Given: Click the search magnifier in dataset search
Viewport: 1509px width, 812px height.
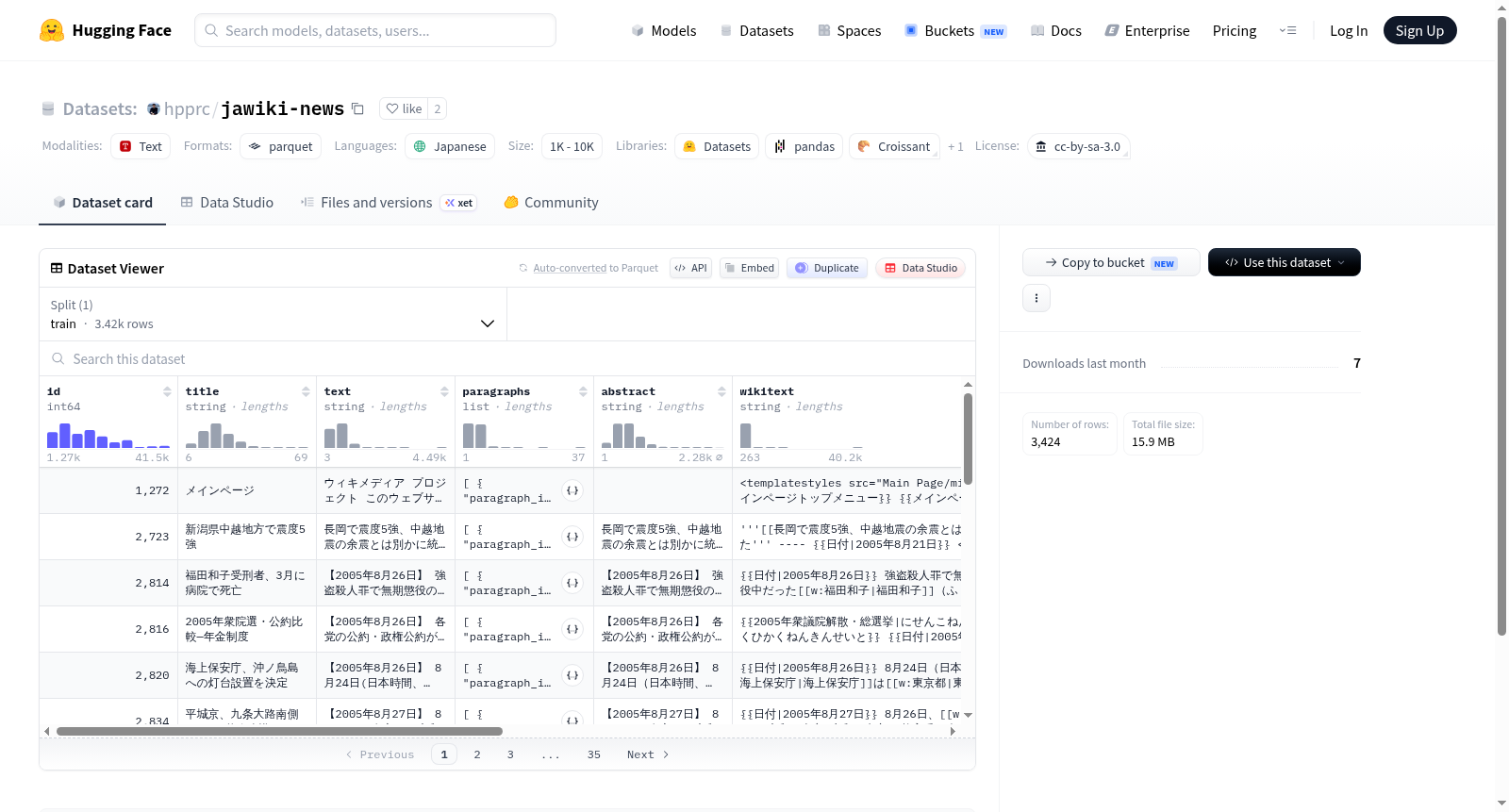Looking at the screenshot, I should tap(58, 358).
